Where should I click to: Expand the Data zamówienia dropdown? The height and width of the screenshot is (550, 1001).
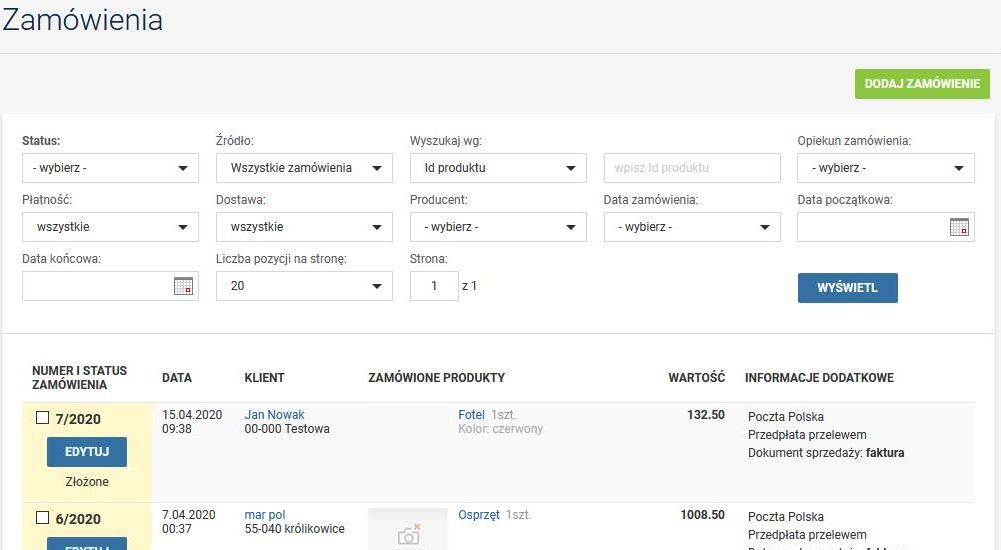tap(692, 227)
